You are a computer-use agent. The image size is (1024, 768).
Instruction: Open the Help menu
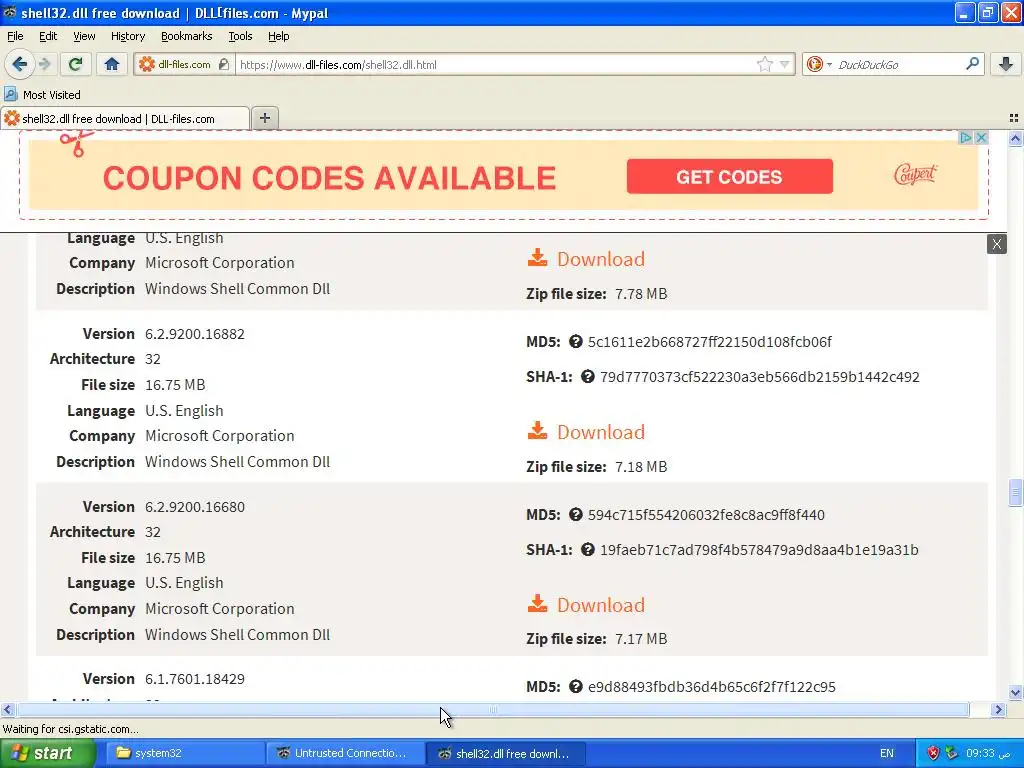(x=278, y=36)
